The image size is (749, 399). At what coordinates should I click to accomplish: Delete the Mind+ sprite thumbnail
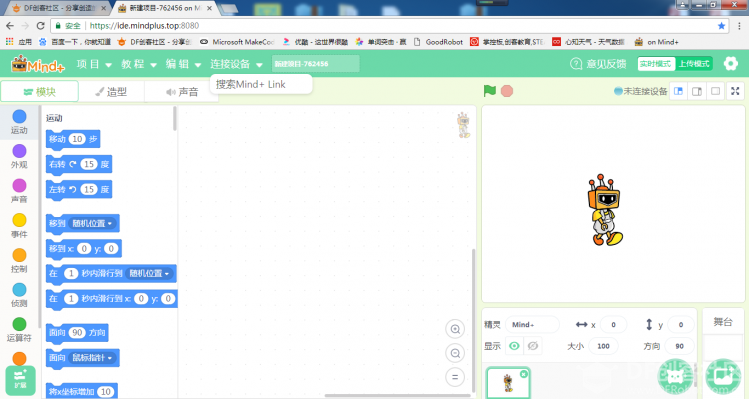tap(524, 374)
